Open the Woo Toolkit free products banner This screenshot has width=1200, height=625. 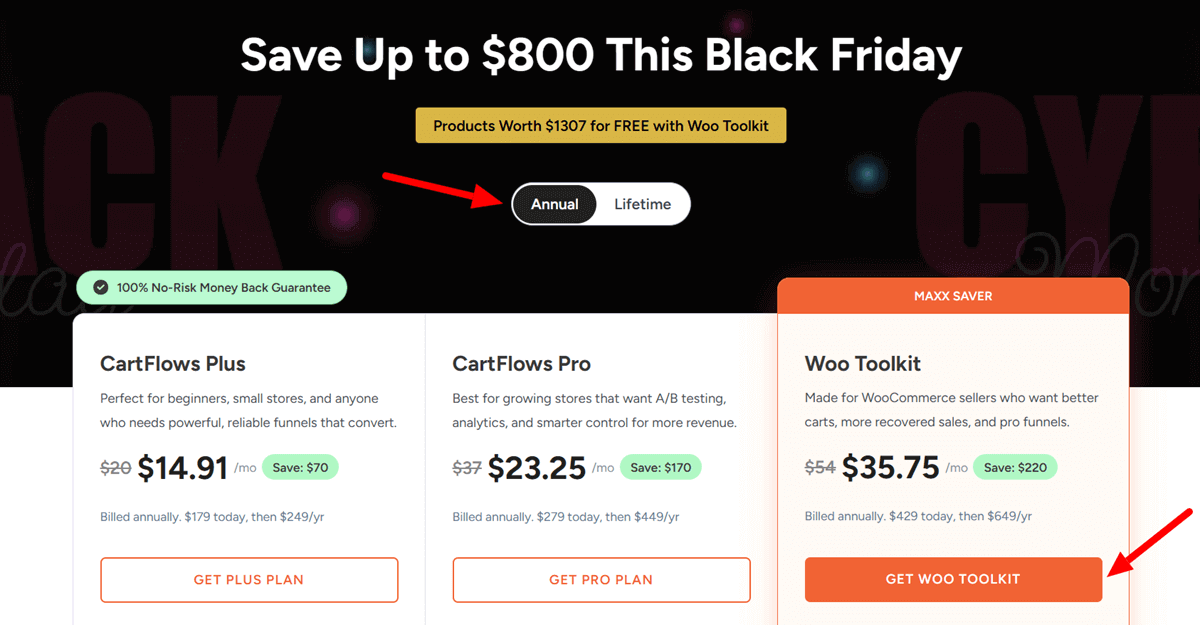(600, 125)
